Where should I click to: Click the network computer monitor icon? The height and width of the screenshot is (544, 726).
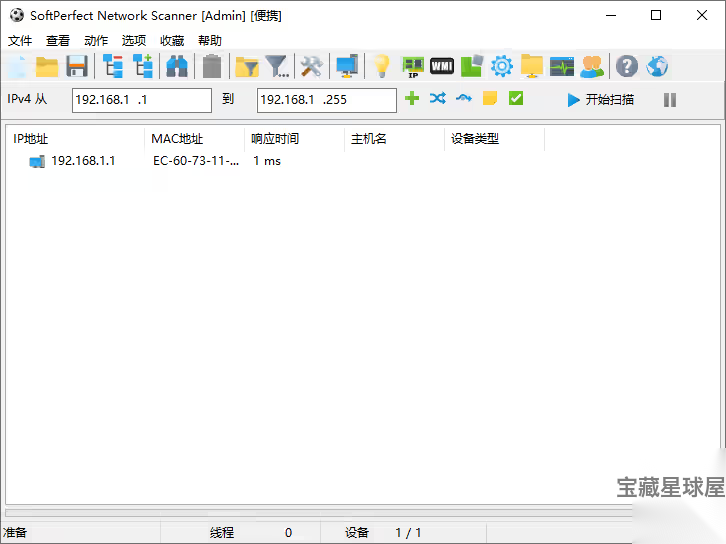click(x=347, y=66)
